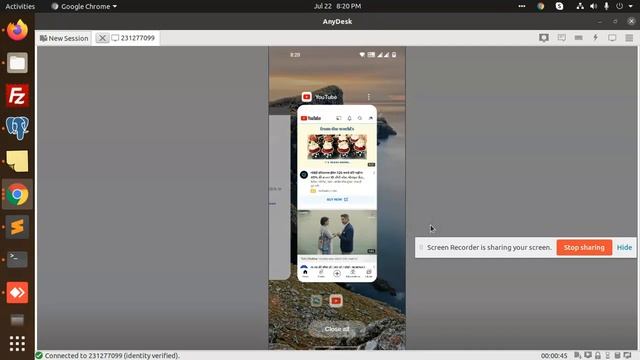Image resolution: width=640 pixels, height=360 pixels.
Task: Click the Stop sharing button
Action: 584,247
